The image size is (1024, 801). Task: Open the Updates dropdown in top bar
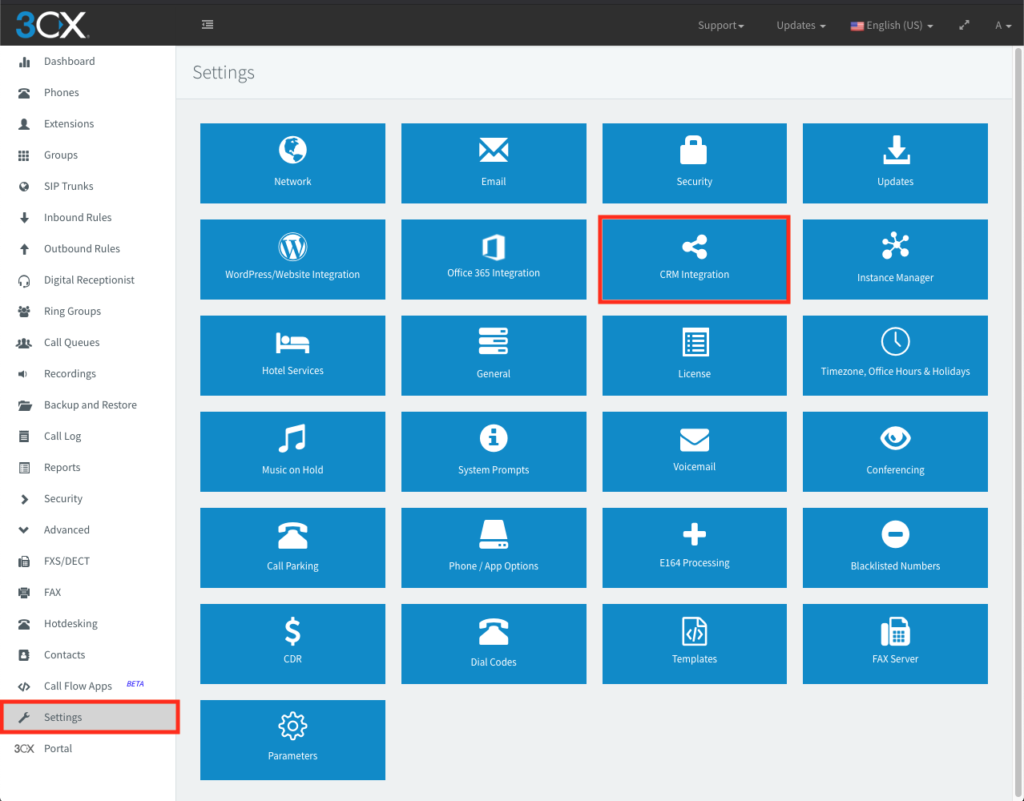(x=801, y=25)
